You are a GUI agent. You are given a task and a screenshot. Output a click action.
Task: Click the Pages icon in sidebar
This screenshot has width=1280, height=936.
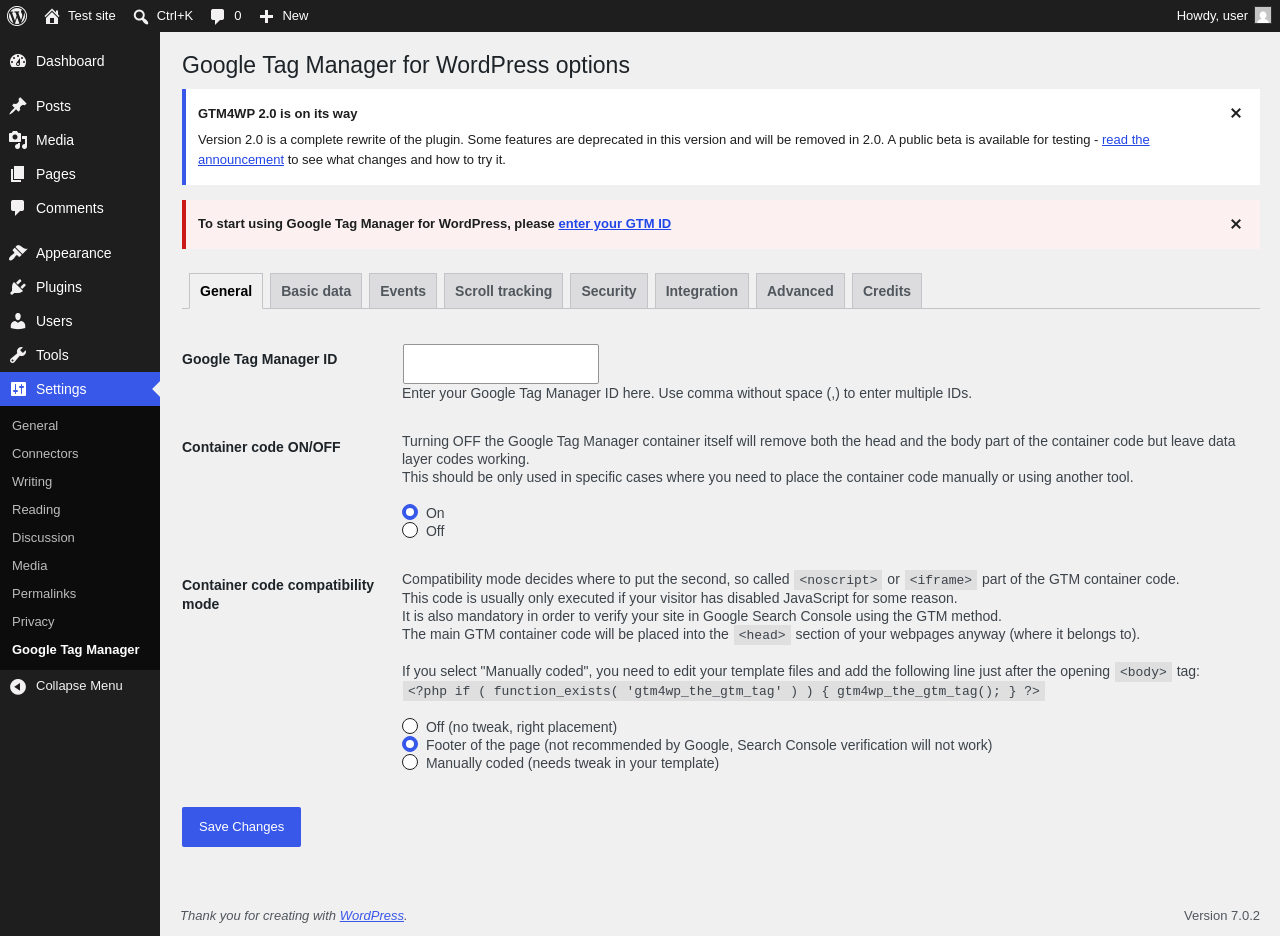pyautogui.click(x=18, y=174)
